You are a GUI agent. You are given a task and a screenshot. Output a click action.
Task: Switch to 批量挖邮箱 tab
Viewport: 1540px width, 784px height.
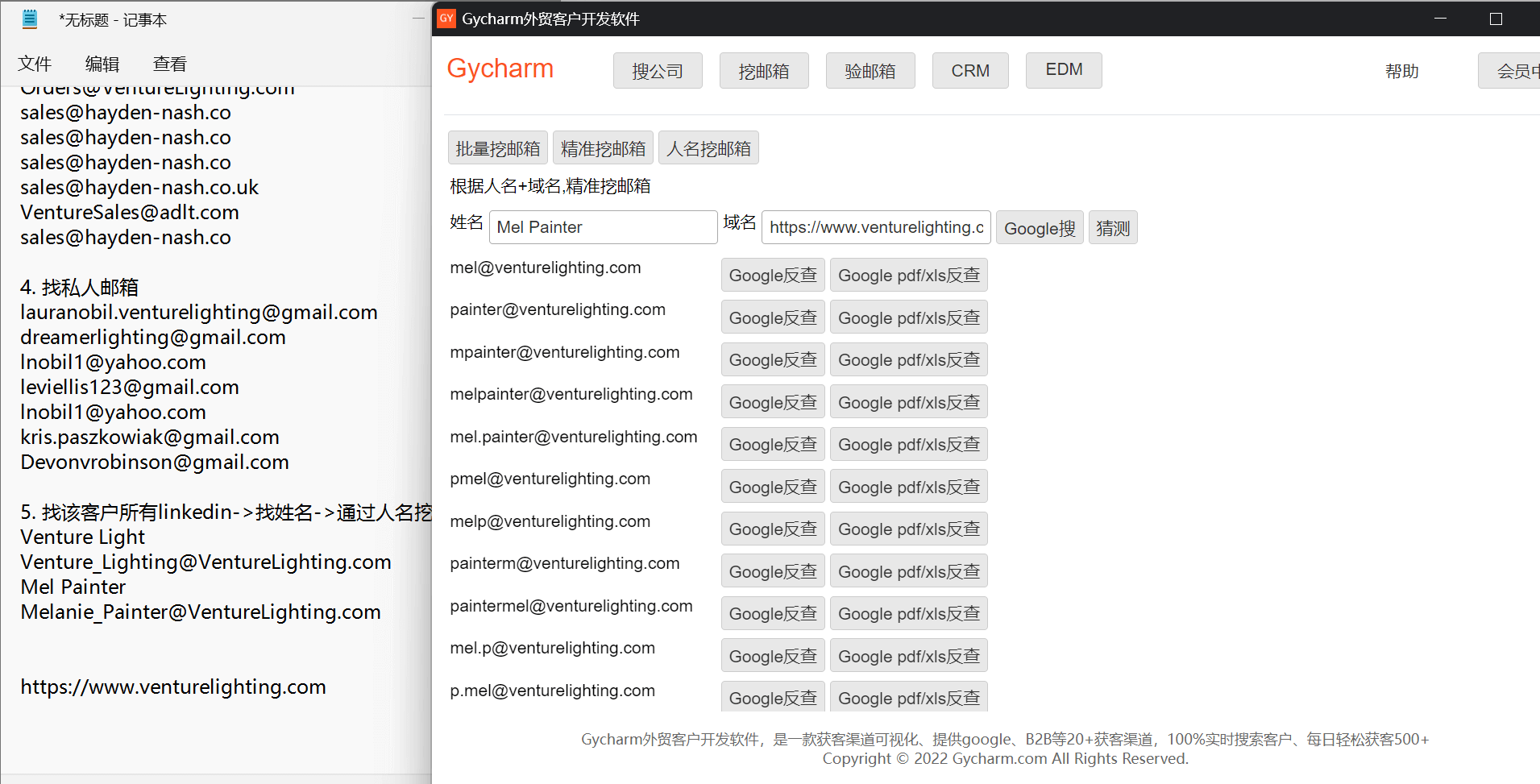(x=498, y=148)
